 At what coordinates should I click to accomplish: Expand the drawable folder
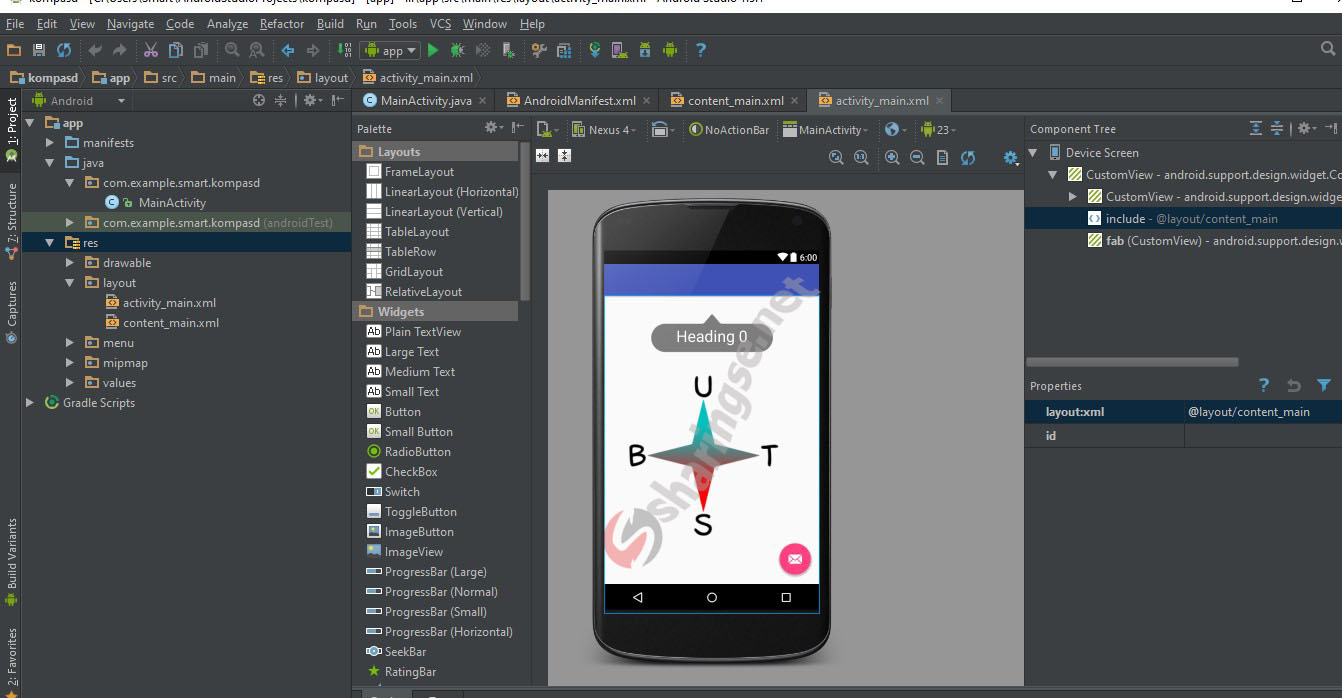[70, 263]
